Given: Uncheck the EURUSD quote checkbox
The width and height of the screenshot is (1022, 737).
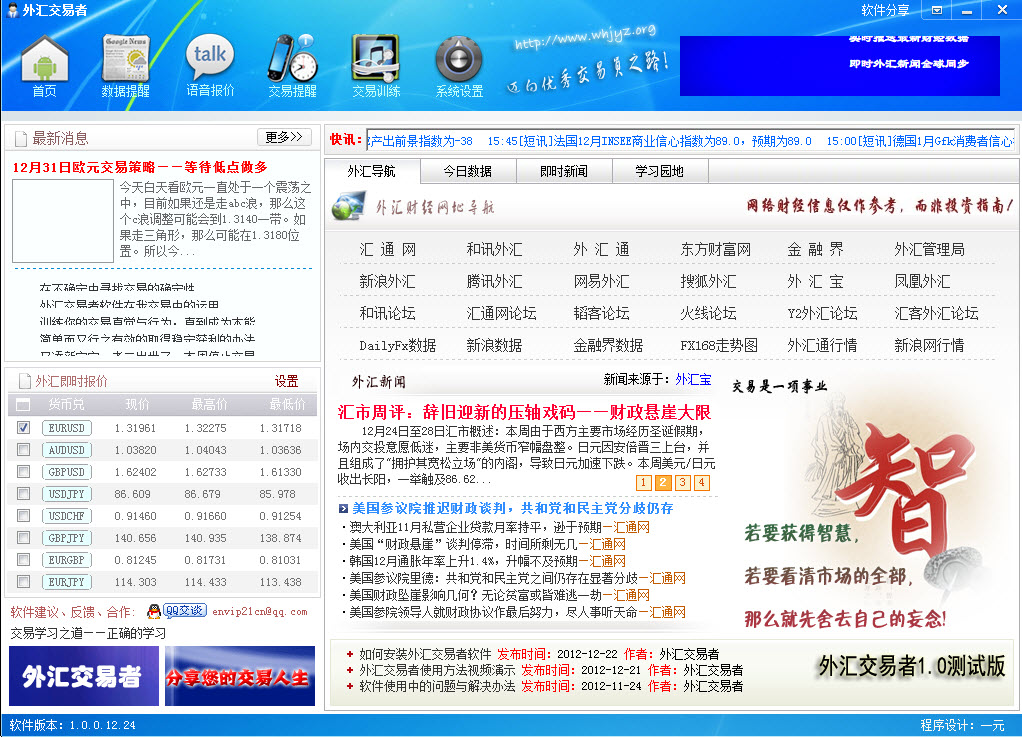Looking at the screenshot, I should click(x=23, y=426).
